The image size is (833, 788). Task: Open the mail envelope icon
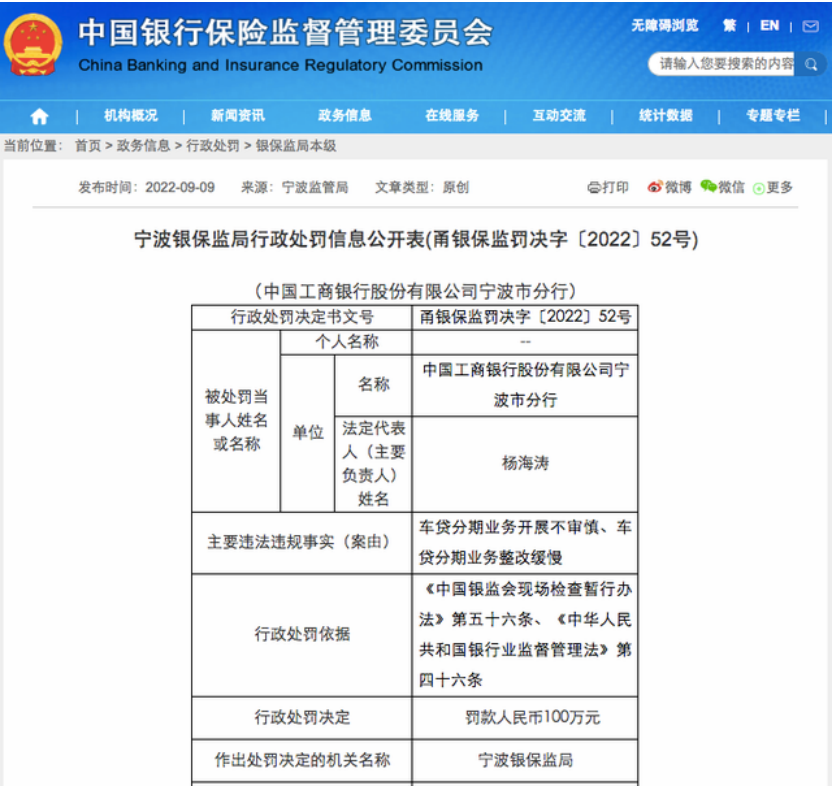point(810,27)
